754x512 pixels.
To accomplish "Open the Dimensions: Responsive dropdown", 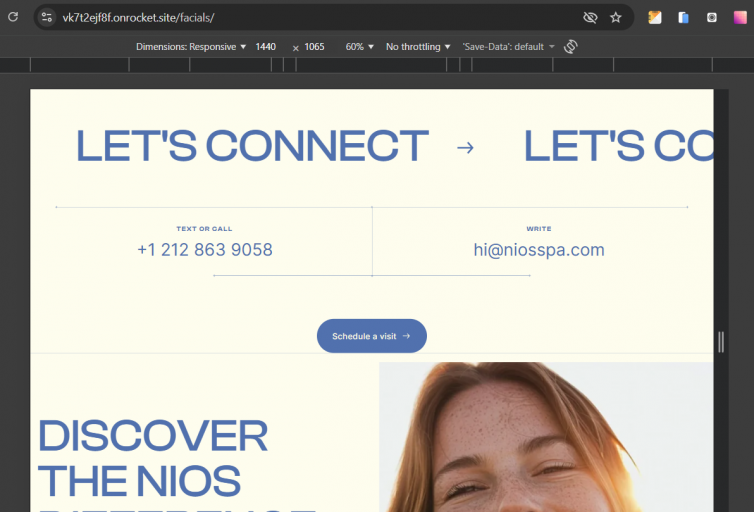I will pos(191,47).
